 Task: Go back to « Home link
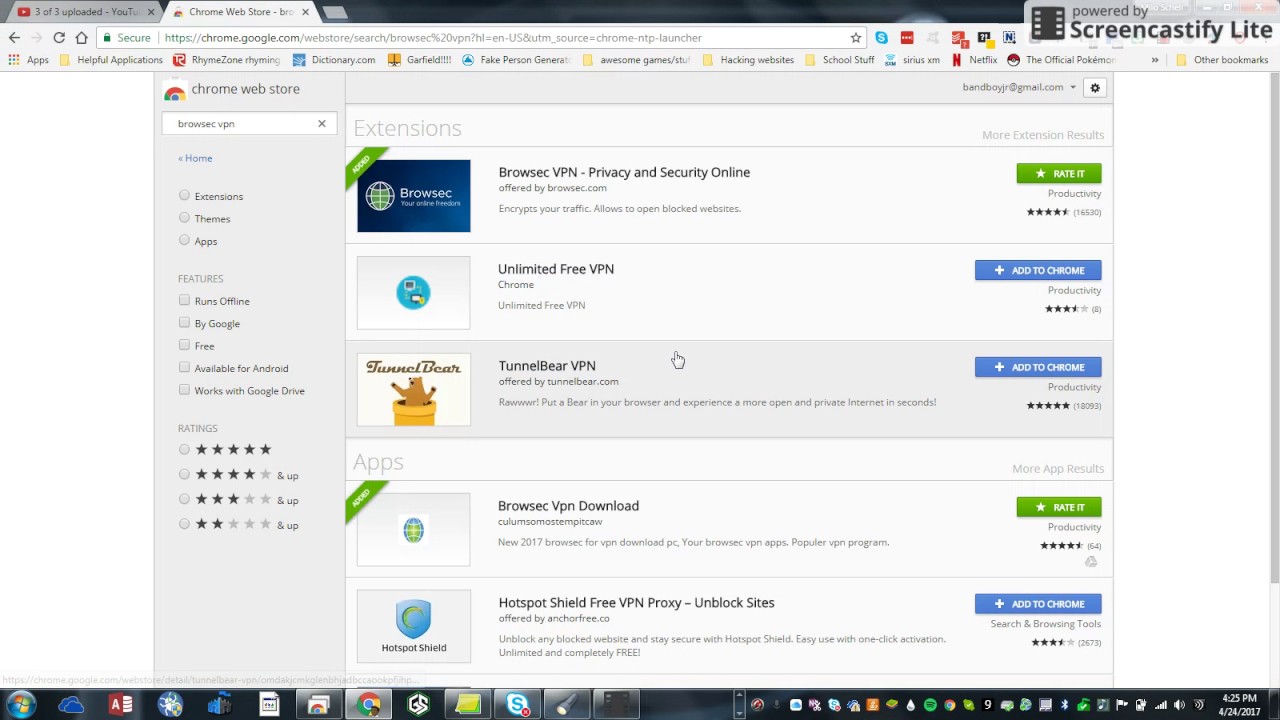pos(195,158)
